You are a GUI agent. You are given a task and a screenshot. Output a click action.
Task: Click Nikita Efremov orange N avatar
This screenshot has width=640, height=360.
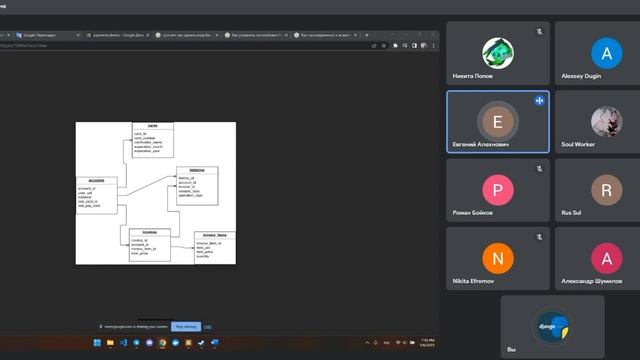pos(498,258)
